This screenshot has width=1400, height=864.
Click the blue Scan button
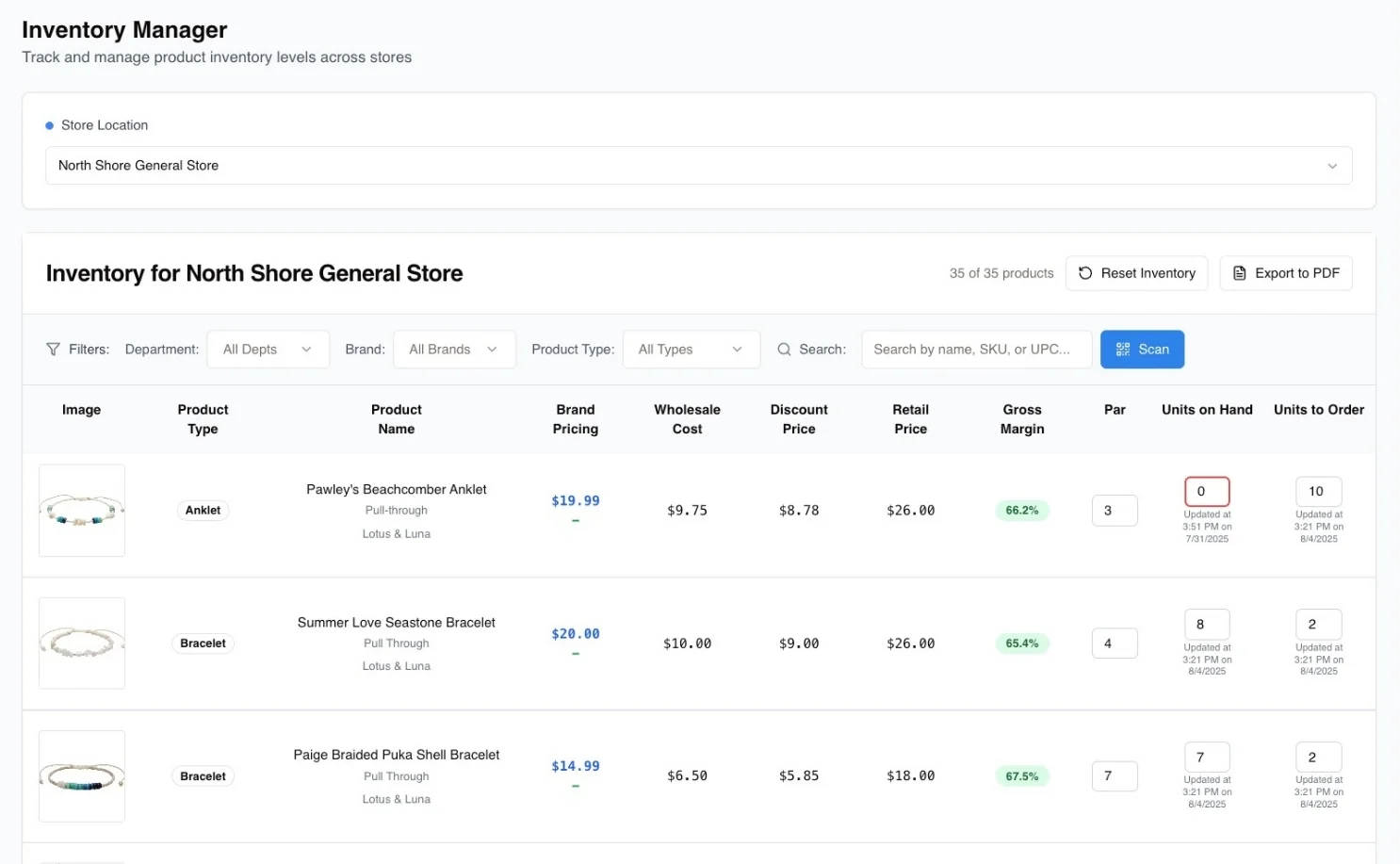click(1142, 350)
